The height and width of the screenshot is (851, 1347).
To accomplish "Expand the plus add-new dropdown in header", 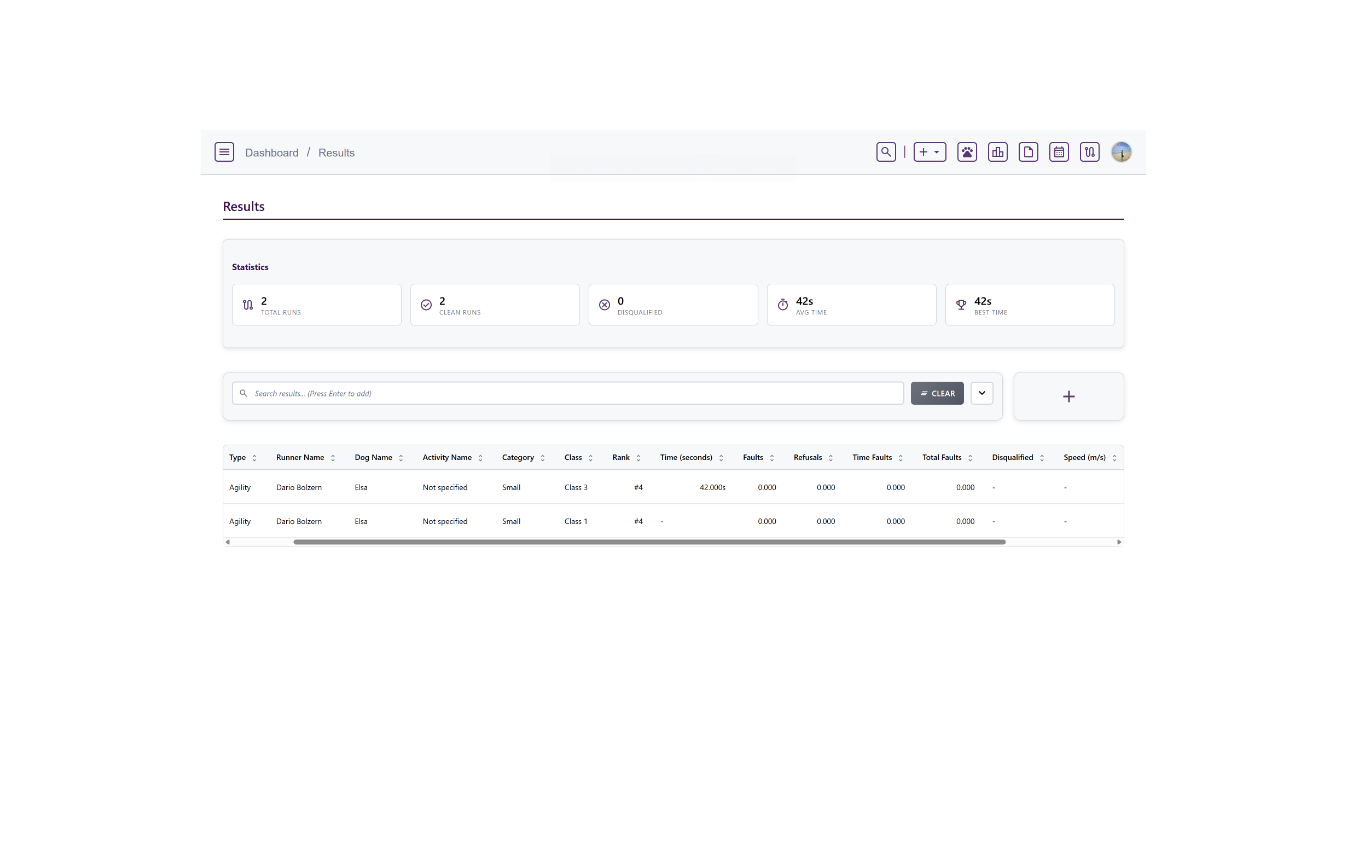I will tap(930, 152).
